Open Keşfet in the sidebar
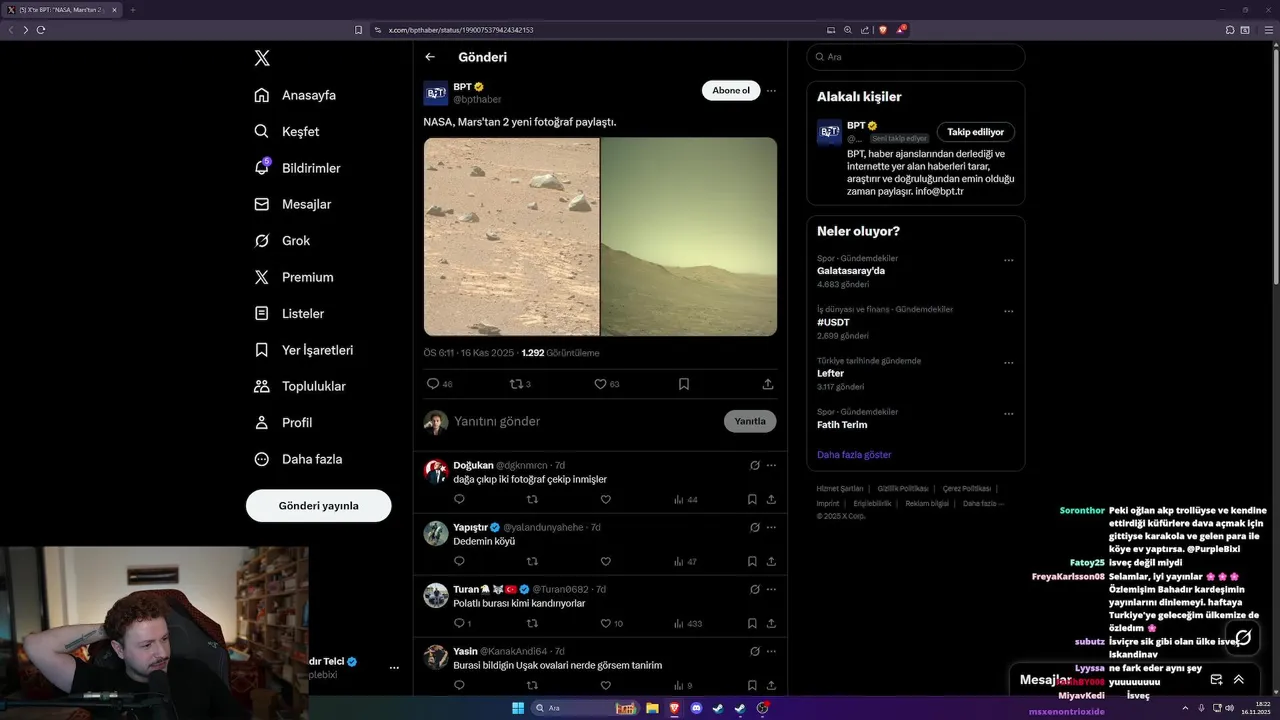This screenshot has width=1280, height=720. point(287,131)
